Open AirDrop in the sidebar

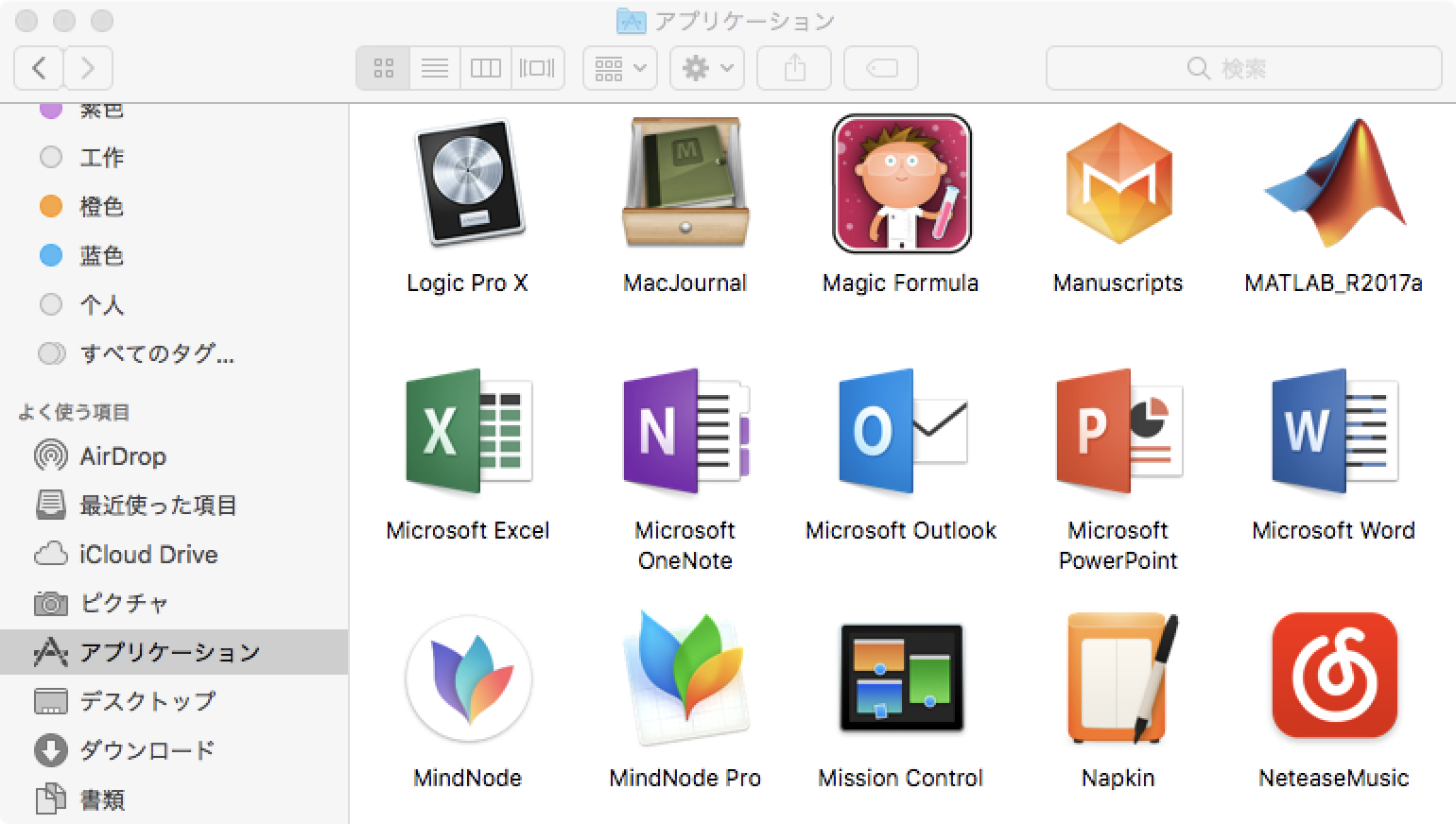click(x=174, y=456)
